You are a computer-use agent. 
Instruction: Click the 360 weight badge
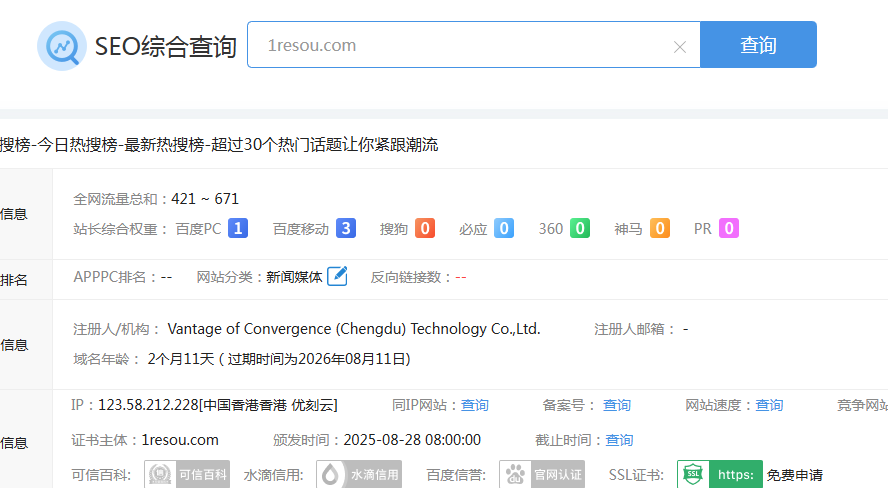pos(580,228)
